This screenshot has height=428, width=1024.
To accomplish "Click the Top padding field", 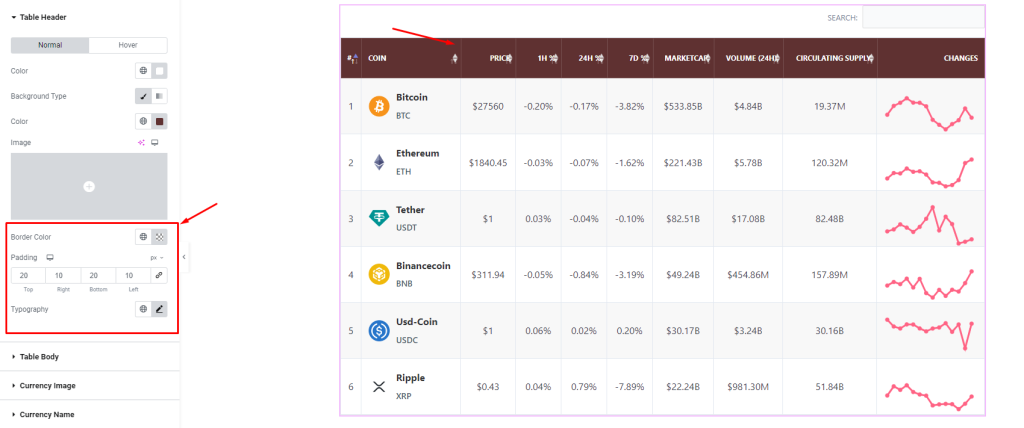I will coord(28,276).
